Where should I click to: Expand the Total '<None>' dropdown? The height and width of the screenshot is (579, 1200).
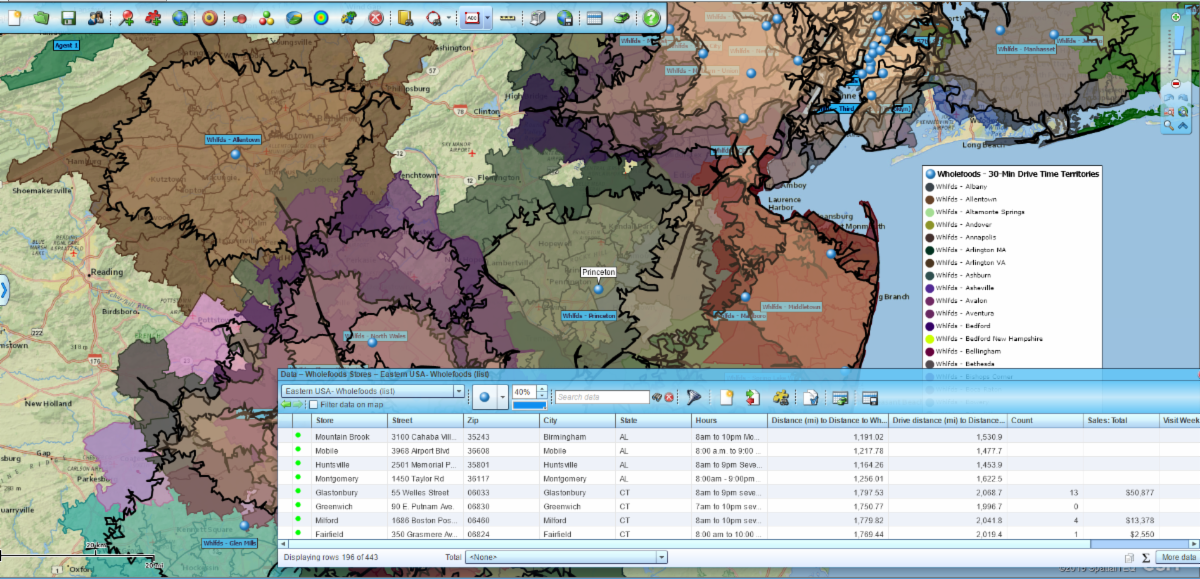661,557
